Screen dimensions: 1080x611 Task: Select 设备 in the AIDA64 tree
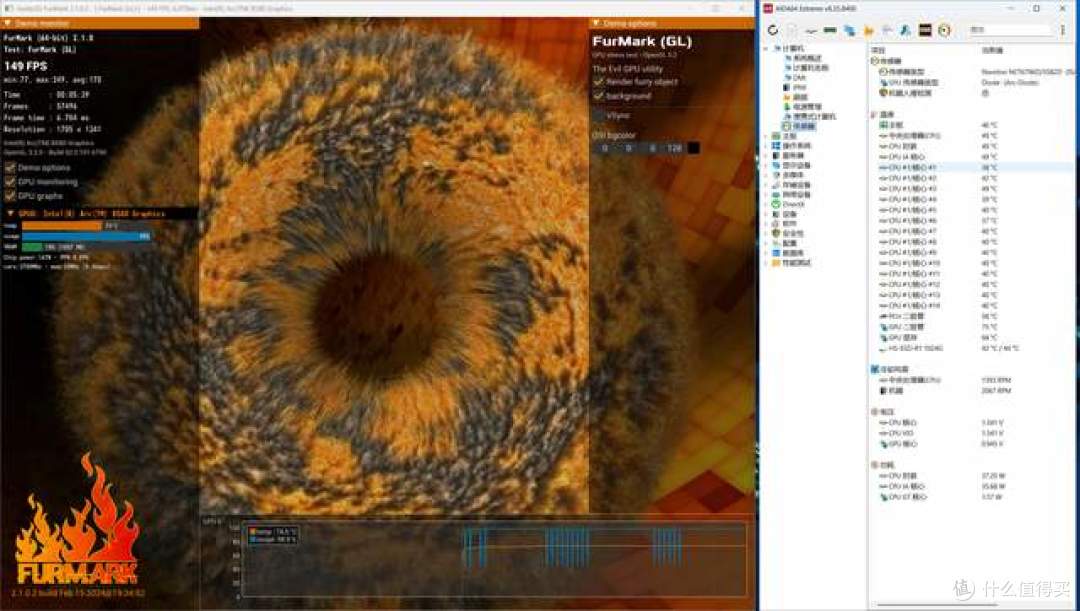click(x=789, y=214)
